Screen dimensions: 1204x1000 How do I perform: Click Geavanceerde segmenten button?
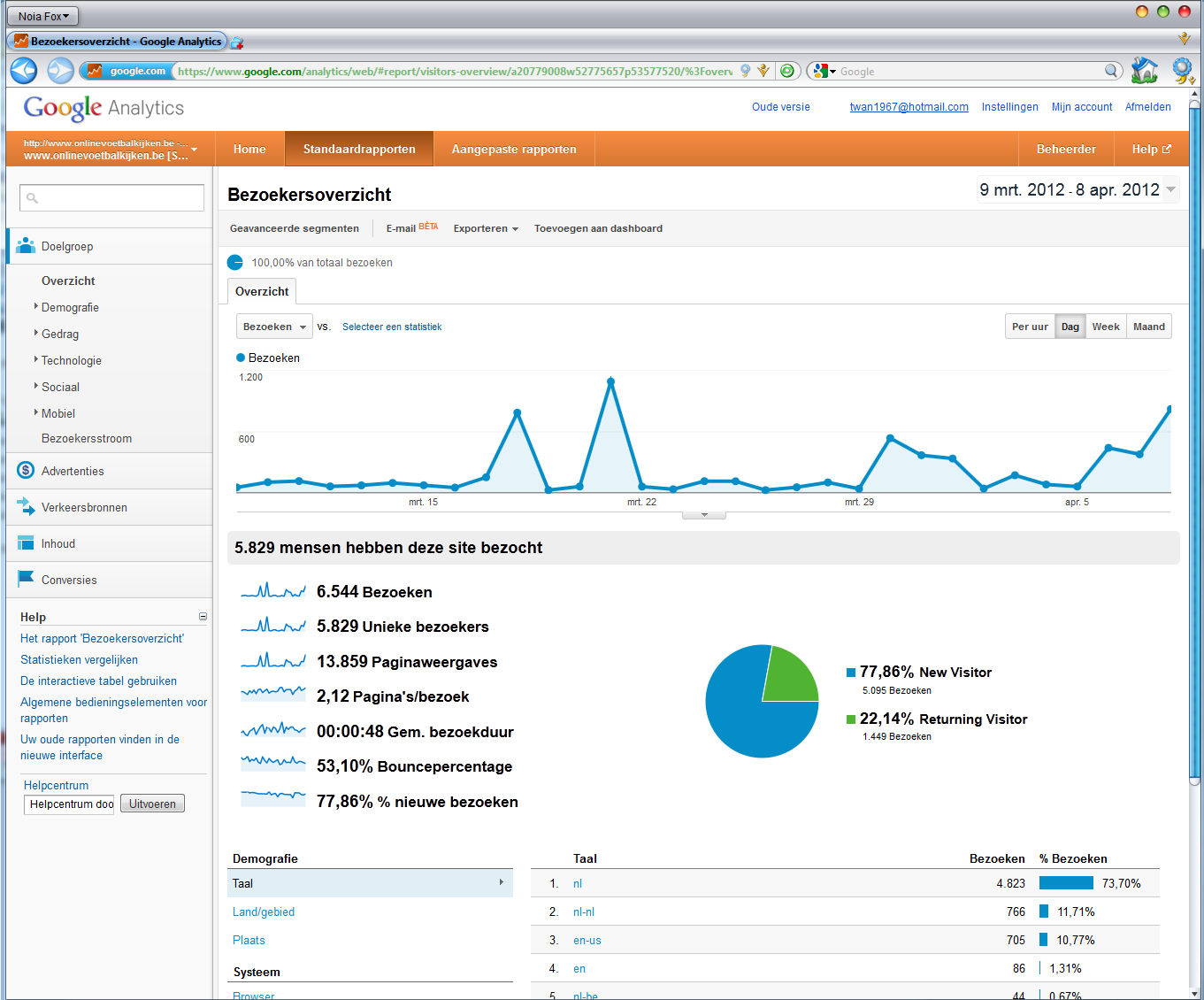(295, 228)
